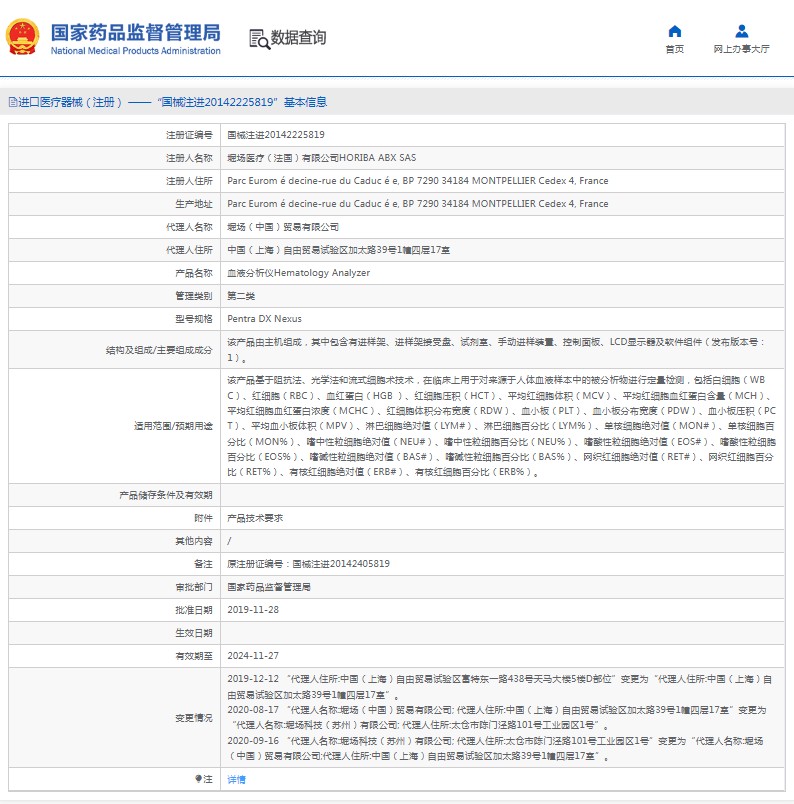
Task: Open the 数据查询 search icon
Action: point(259,39)
